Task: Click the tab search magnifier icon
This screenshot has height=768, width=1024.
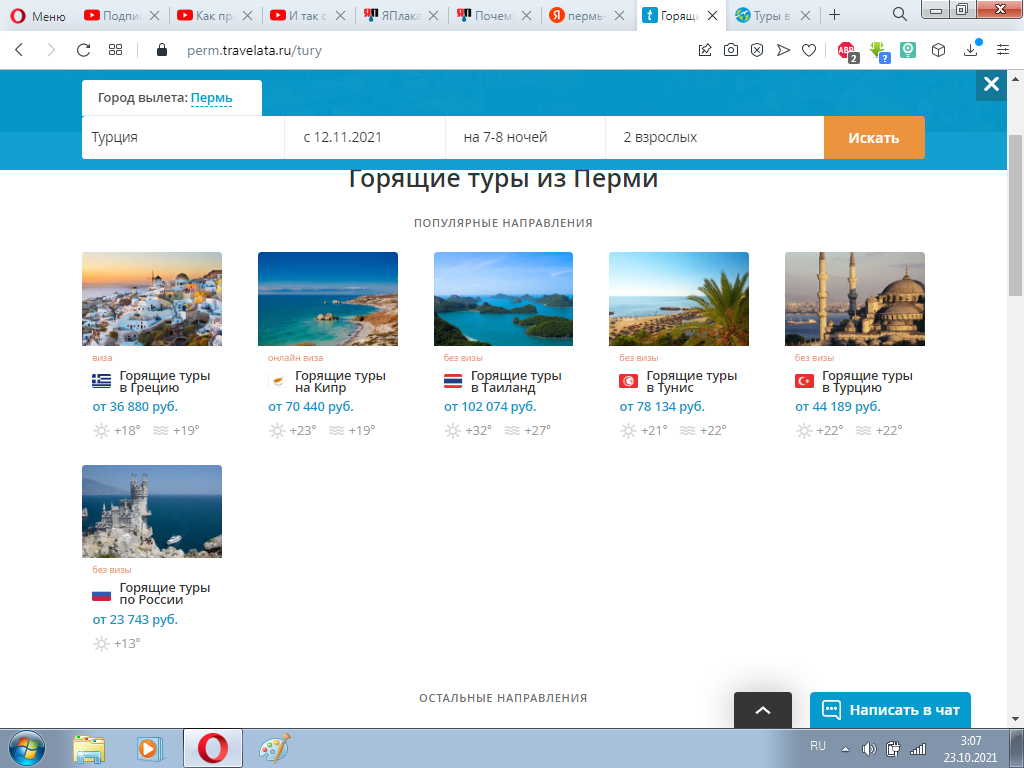Action: 899,14
